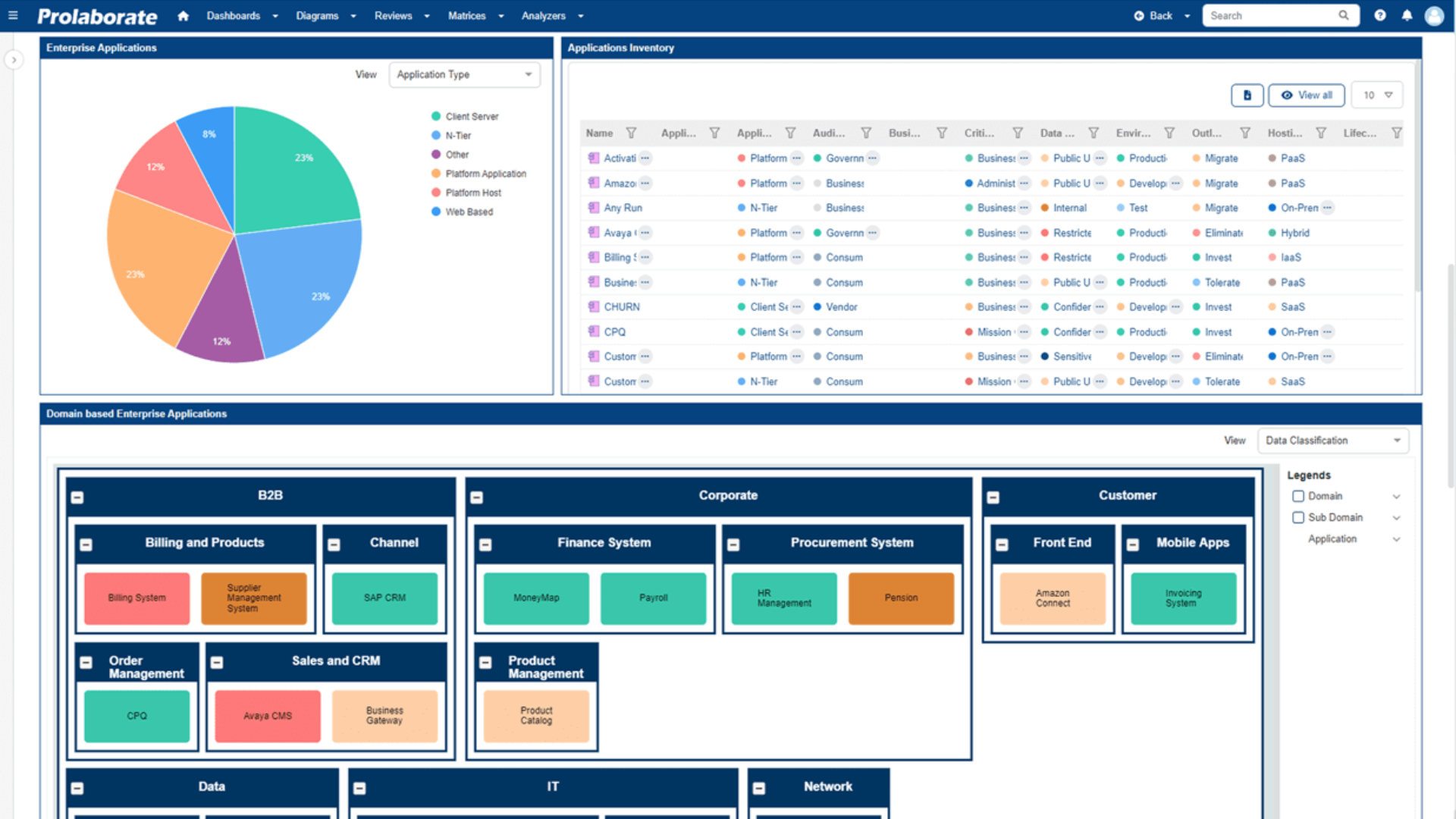1456x819 pixels.
Task: Open the notifications bell
Action: (x=1407, y=15)
